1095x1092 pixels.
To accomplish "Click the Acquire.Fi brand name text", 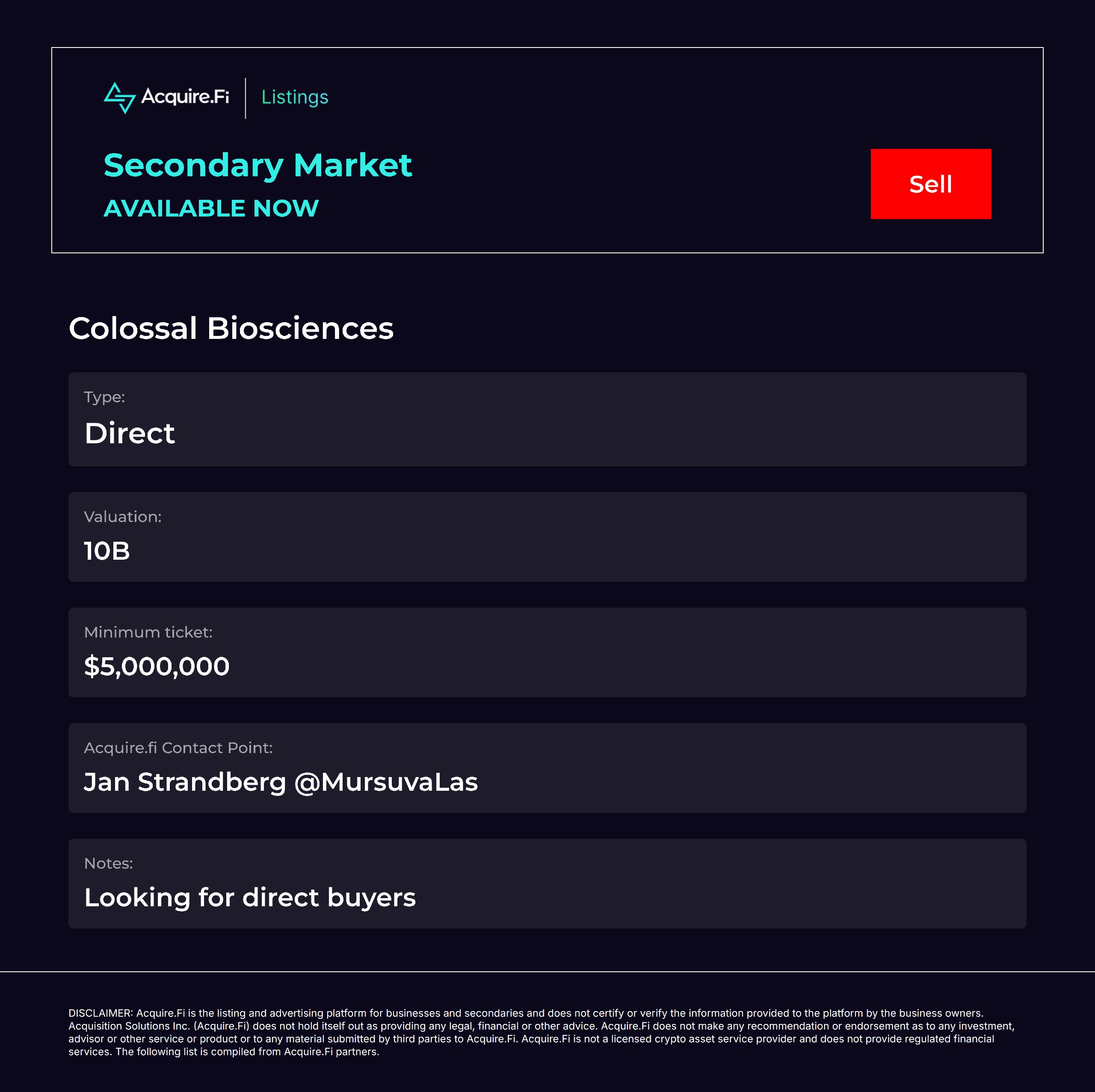I will 185,96.
